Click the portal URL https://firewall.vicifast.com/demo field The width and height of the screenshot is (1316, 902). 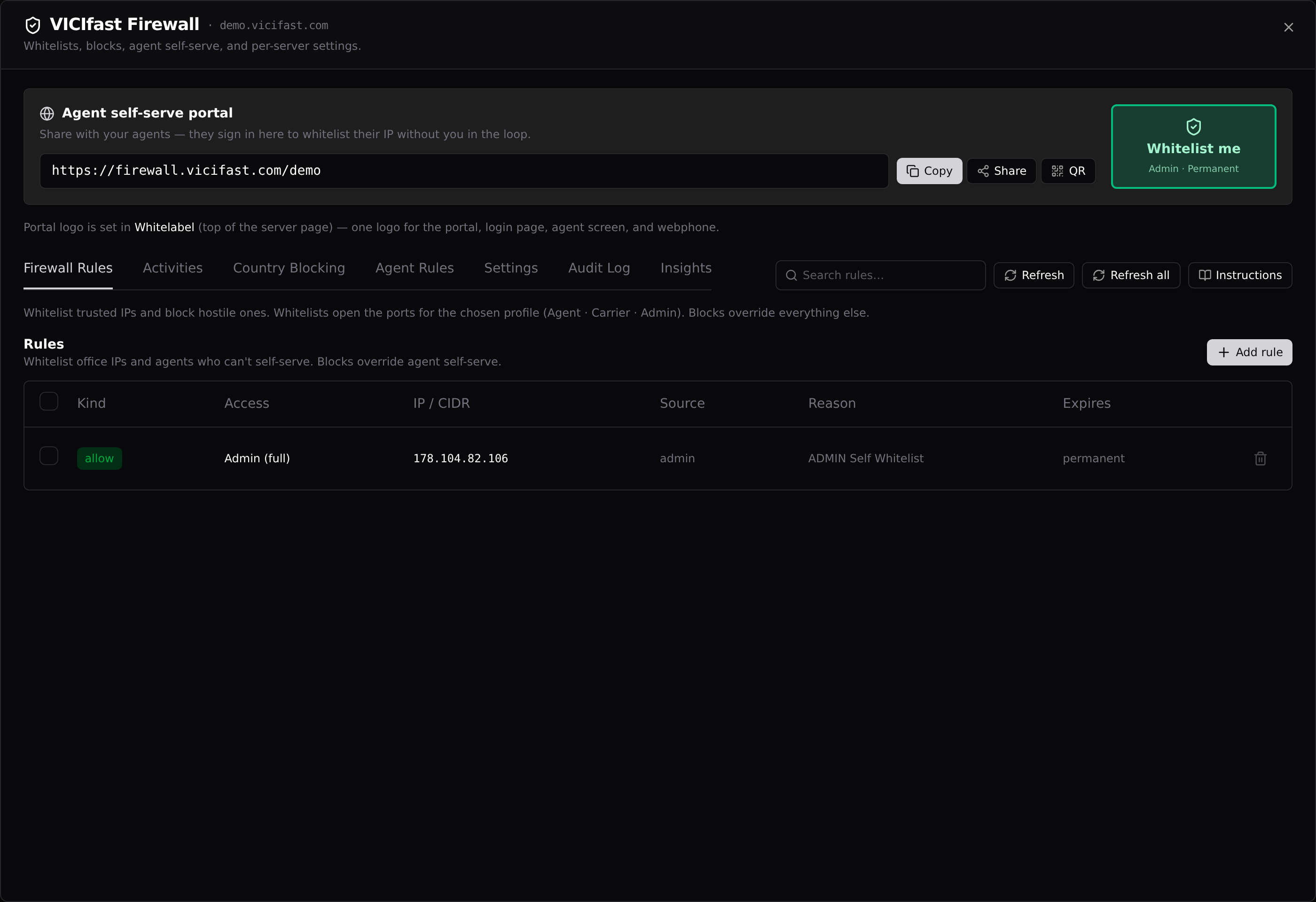[x=464, y=171]
